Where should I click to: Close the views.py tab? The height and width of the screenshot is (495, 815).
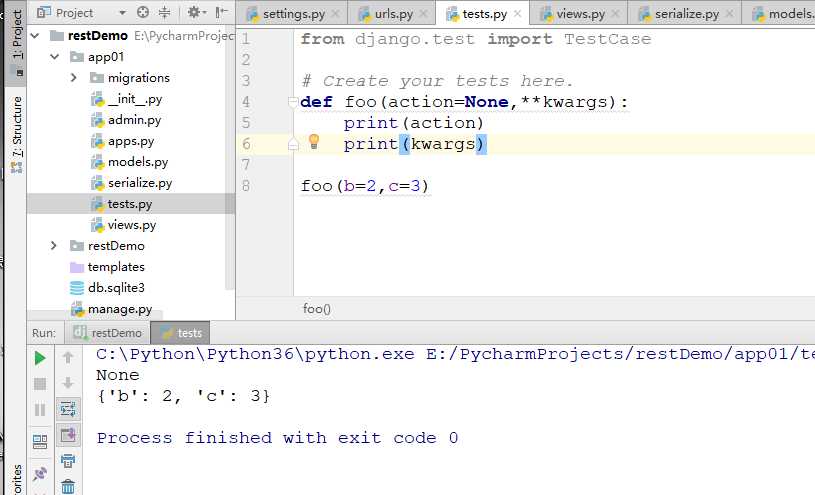[x=615, y=14]
